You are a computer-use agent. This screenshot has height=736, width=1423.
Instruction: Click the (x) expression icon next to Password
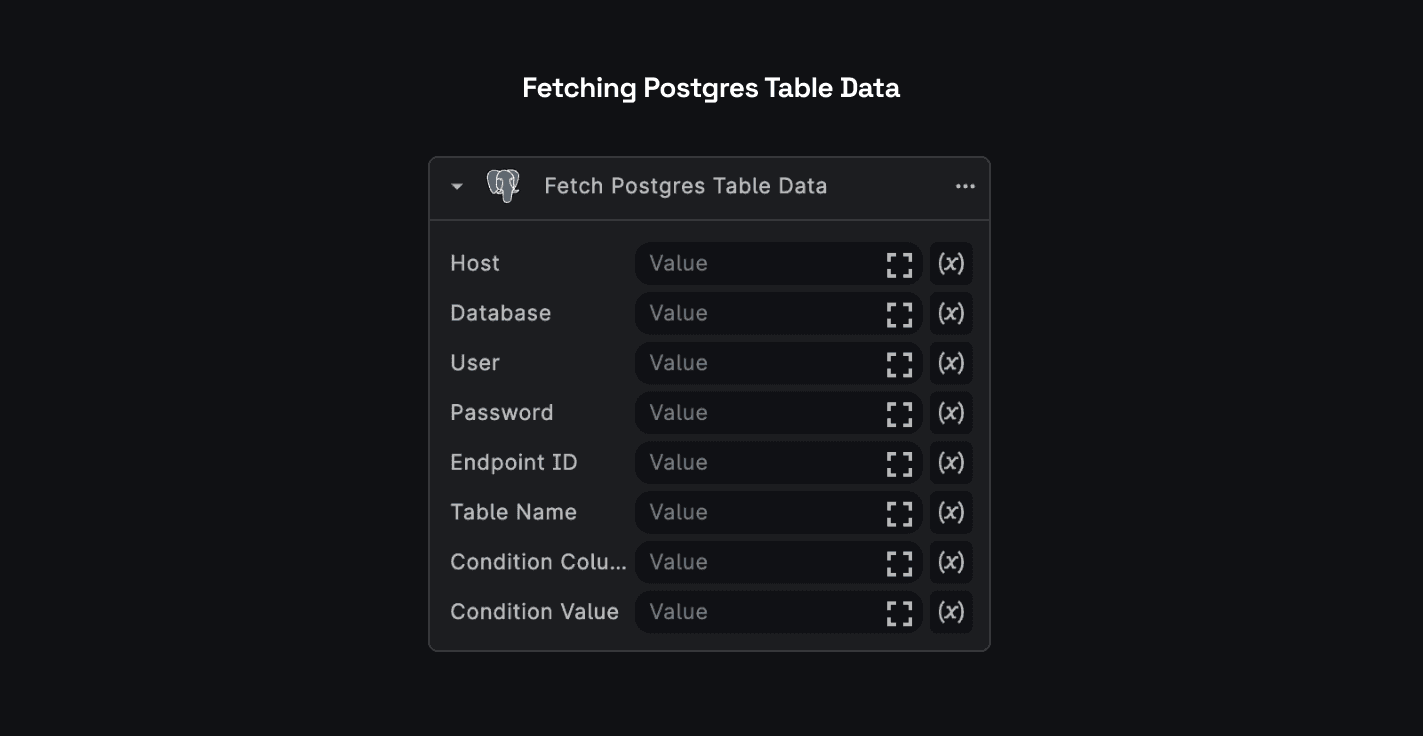click(950, 413)
